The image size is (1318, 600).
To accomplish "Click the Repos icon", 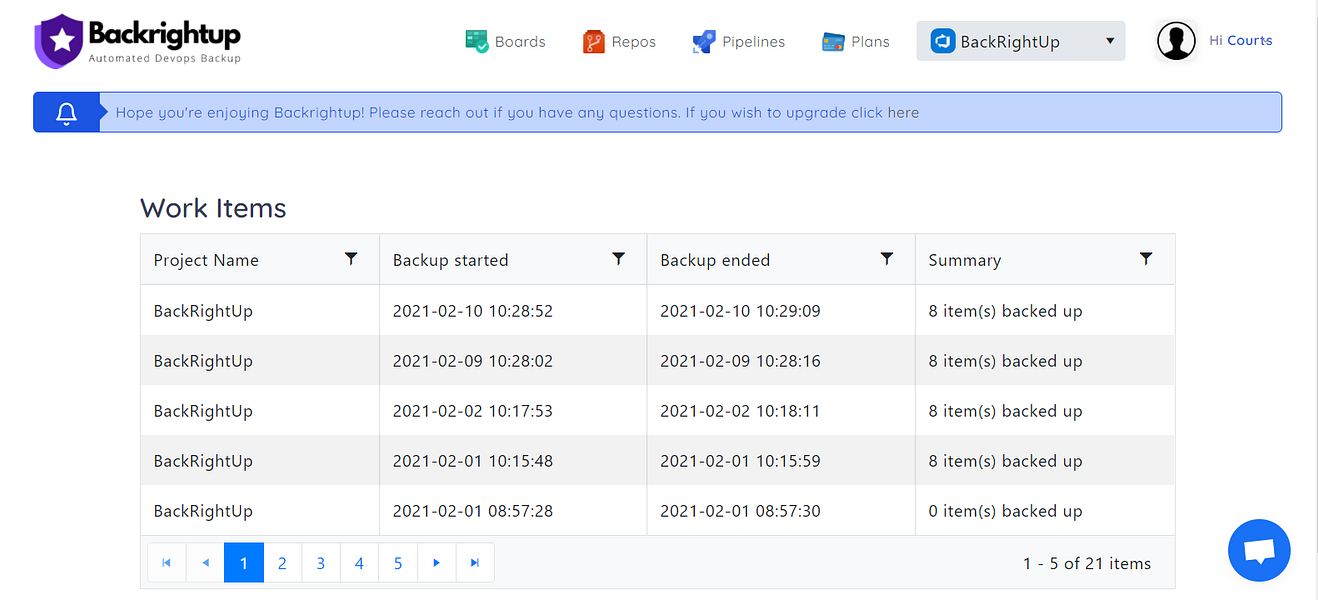I will (x=594, y=42).
